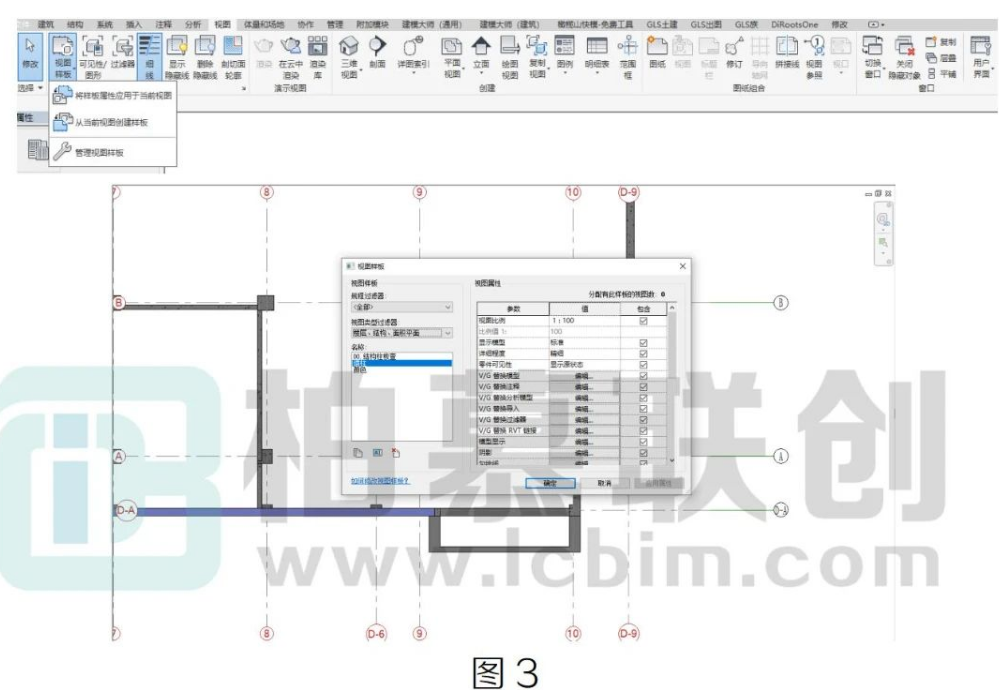Select the highlighted template in the name list
Viewport: 999px width, 690px height.
(x=401, y=363)
